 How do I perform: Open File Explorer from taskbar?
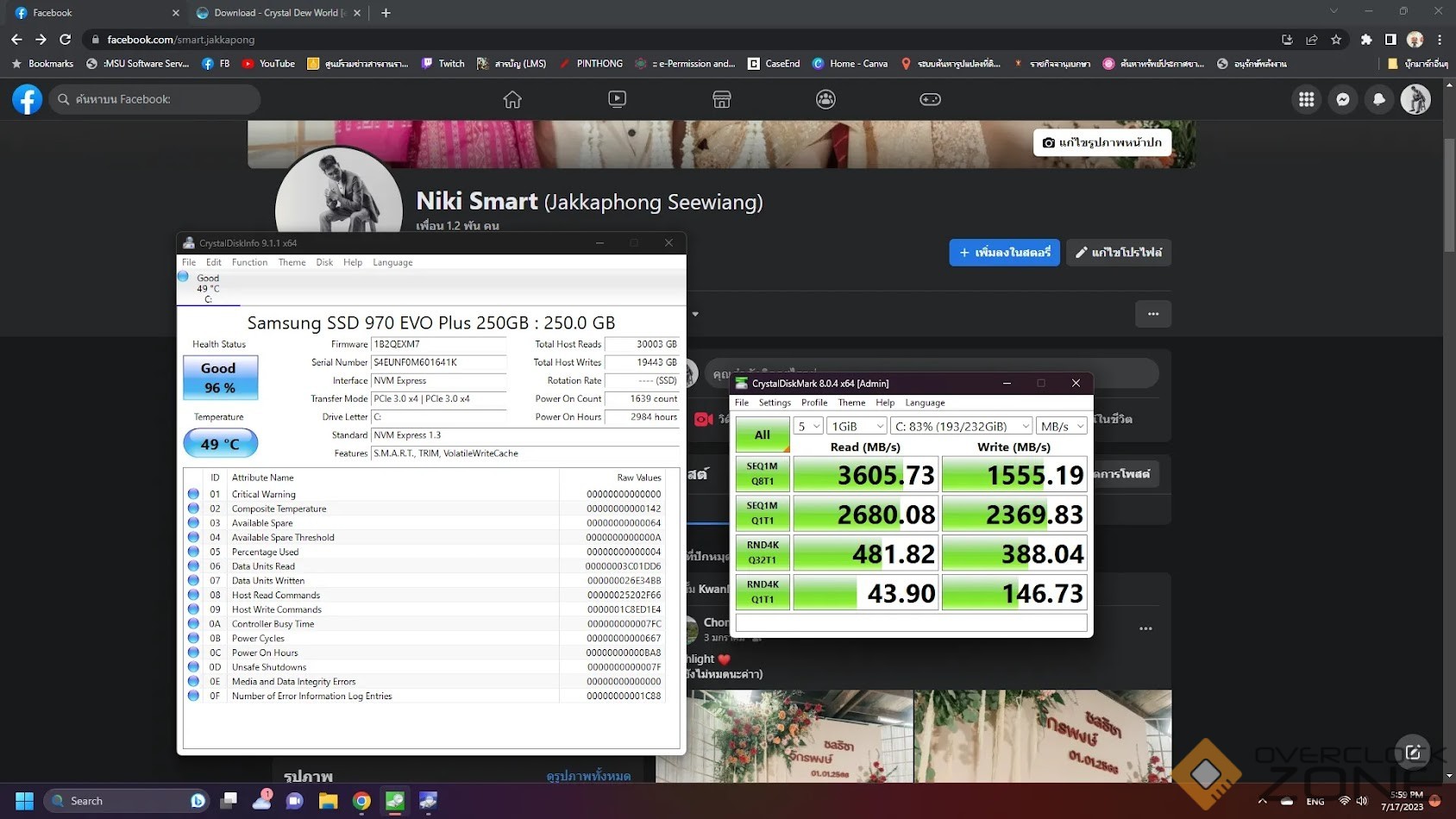328,801
